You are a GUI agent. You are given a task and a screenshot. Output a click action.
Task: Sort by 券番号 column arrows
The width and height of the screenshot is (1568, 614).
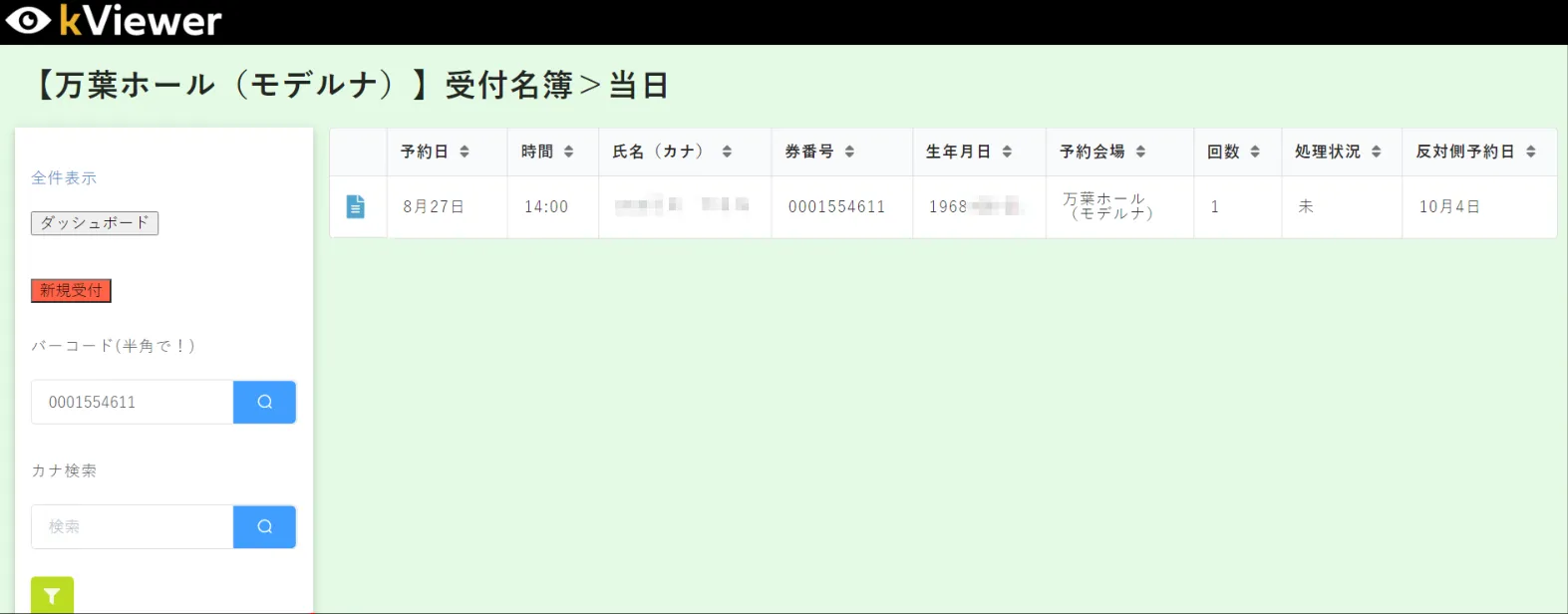coord(849,152)
